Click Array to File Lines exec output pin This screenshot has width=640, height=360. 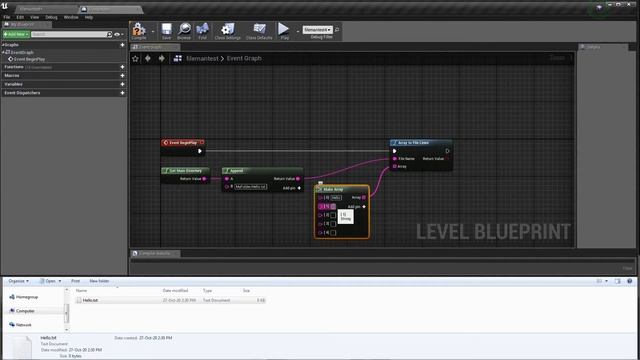point(447,151)
